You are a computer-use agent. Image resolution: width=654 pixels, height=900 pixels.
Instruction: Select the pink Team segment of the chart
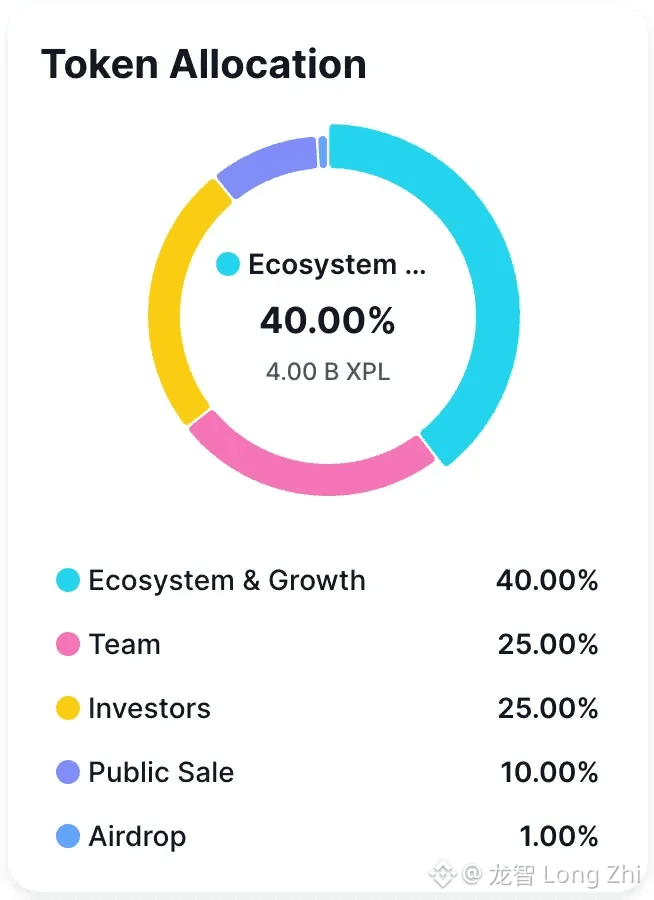310,468
